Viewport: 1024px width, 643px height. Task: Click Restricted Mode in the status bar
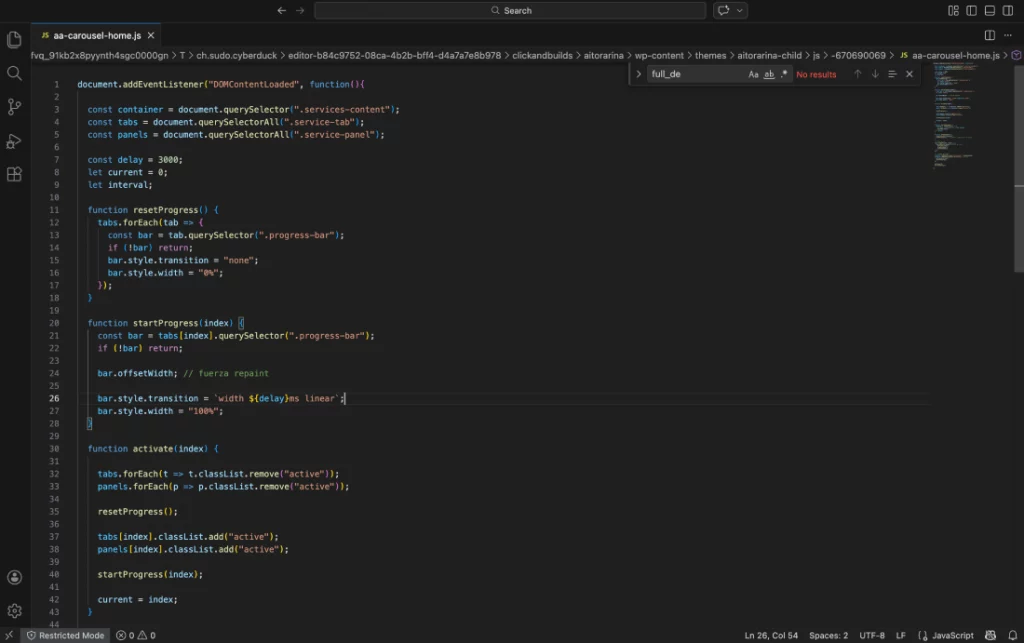click(65, 634)
